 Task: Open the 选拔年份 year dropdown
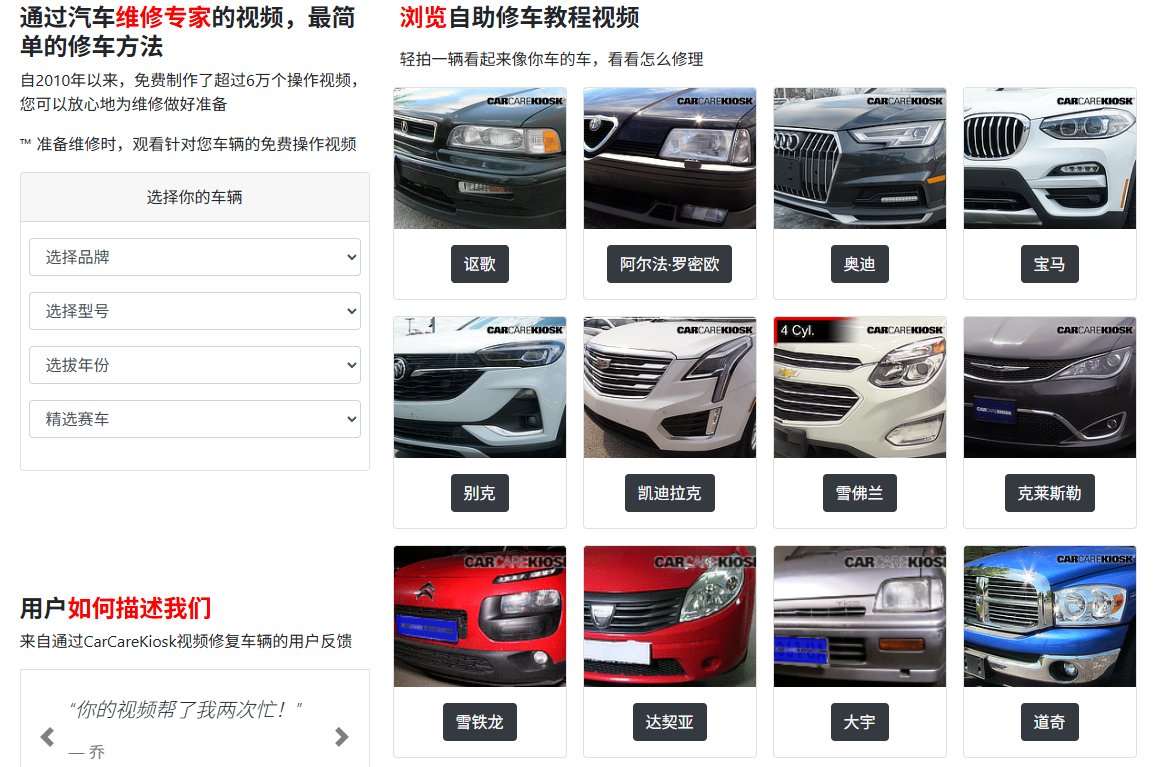[x=195, y=365]
